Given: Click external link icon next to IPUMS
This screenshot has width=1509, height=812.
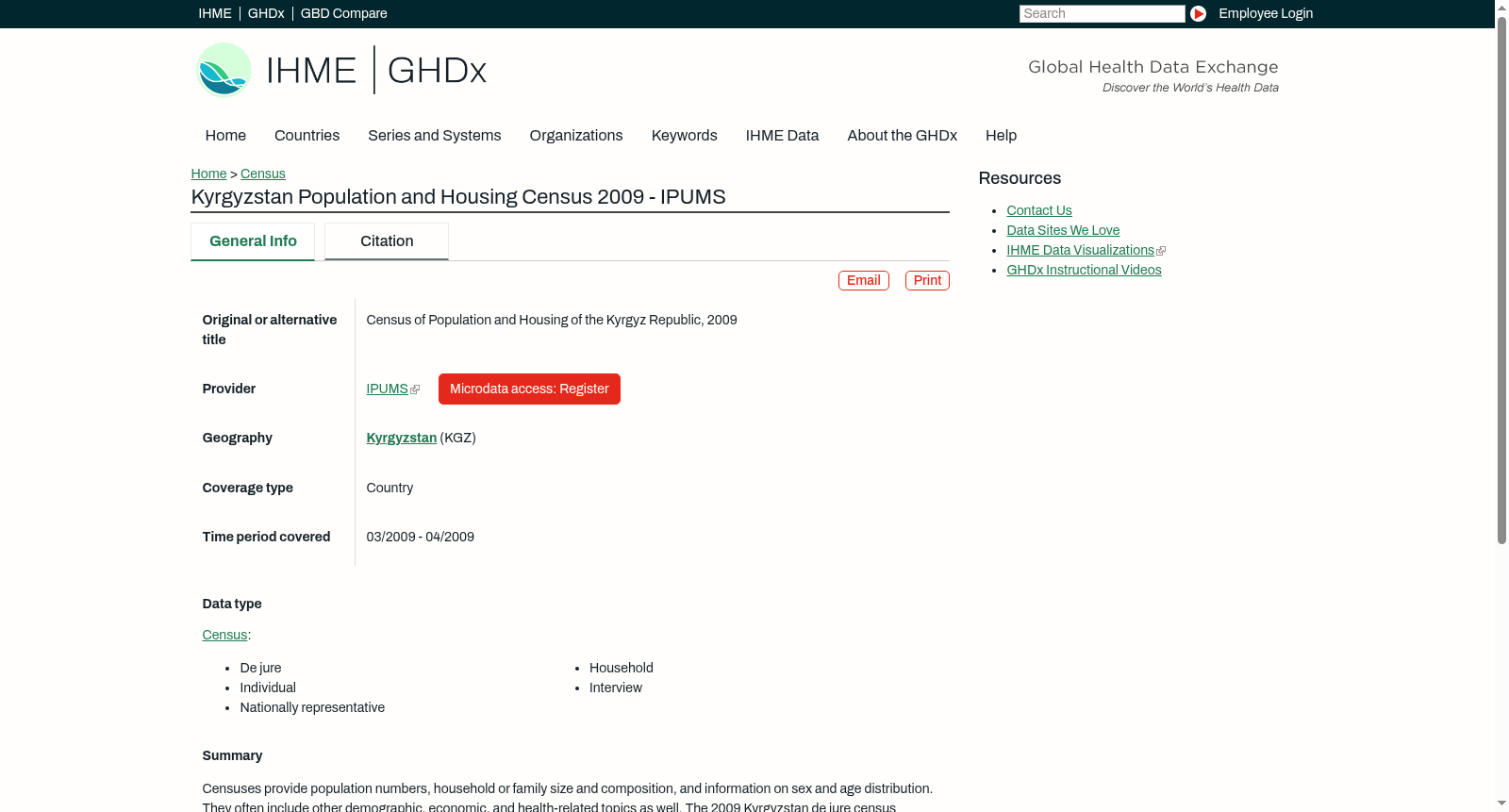Looking at the screenshot, I should pos(415,389).
